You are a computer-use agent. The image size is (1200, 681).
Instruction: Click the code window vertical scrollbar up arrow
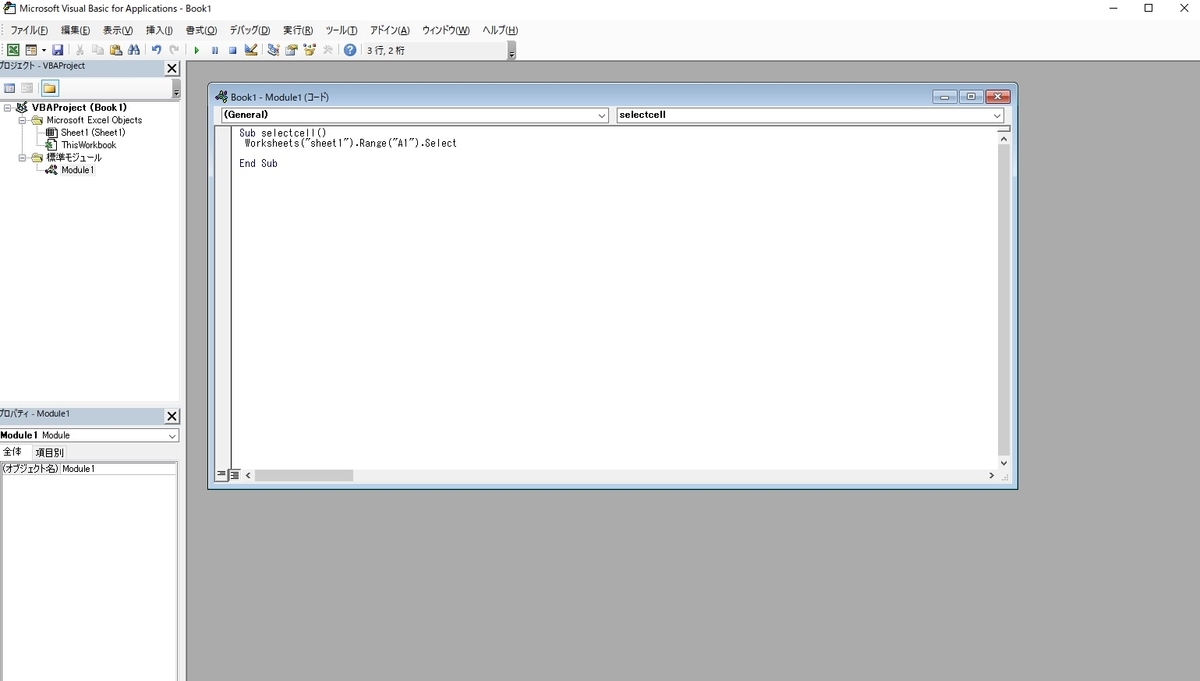pyautogui.click(x=1004, y=141)
